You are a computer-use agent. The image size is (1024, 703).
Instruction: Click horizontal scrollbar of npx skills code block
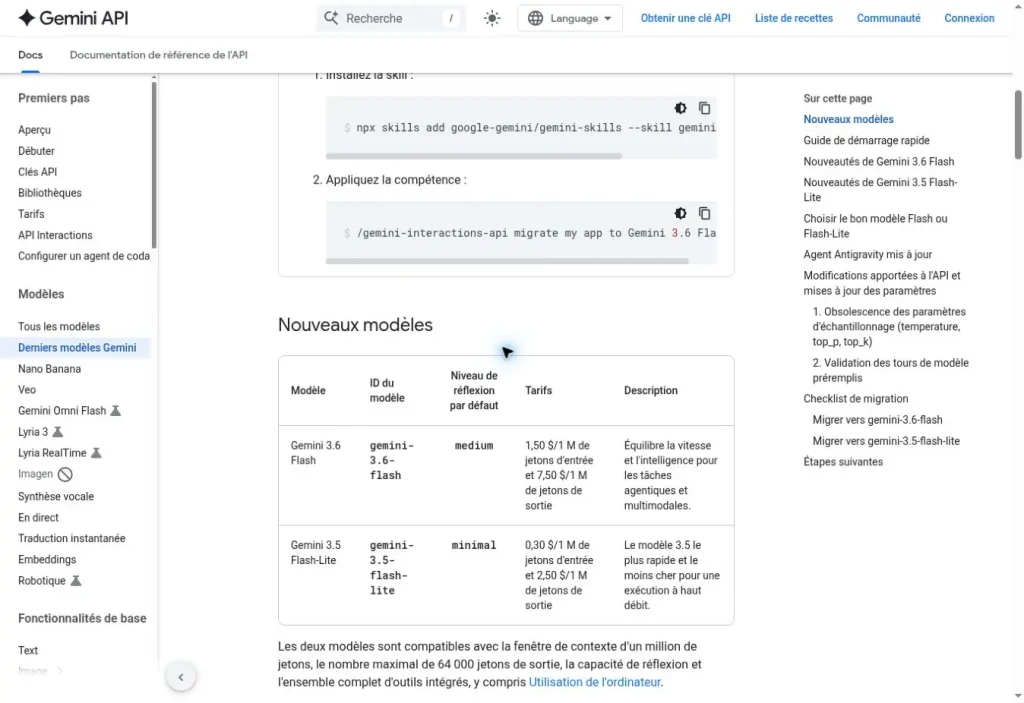click(x=473, y=156)
